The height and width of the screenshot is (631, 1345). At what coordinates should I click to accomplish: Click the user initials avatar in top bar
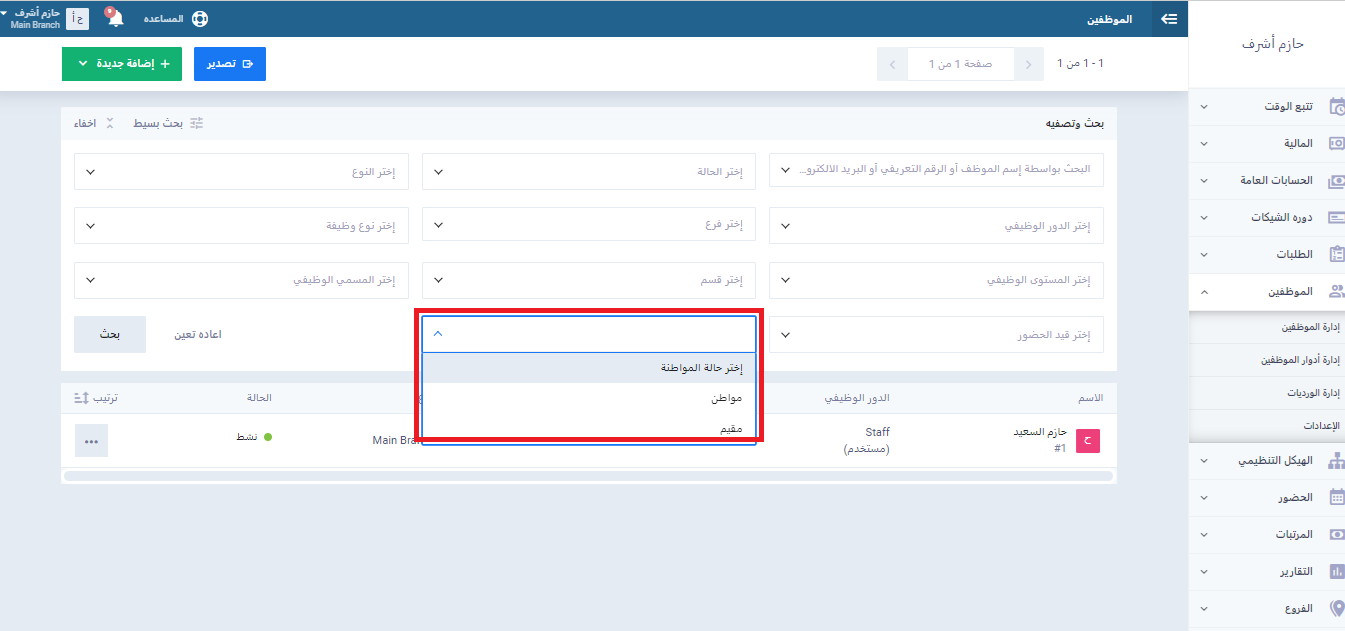(x=78, y=19)
